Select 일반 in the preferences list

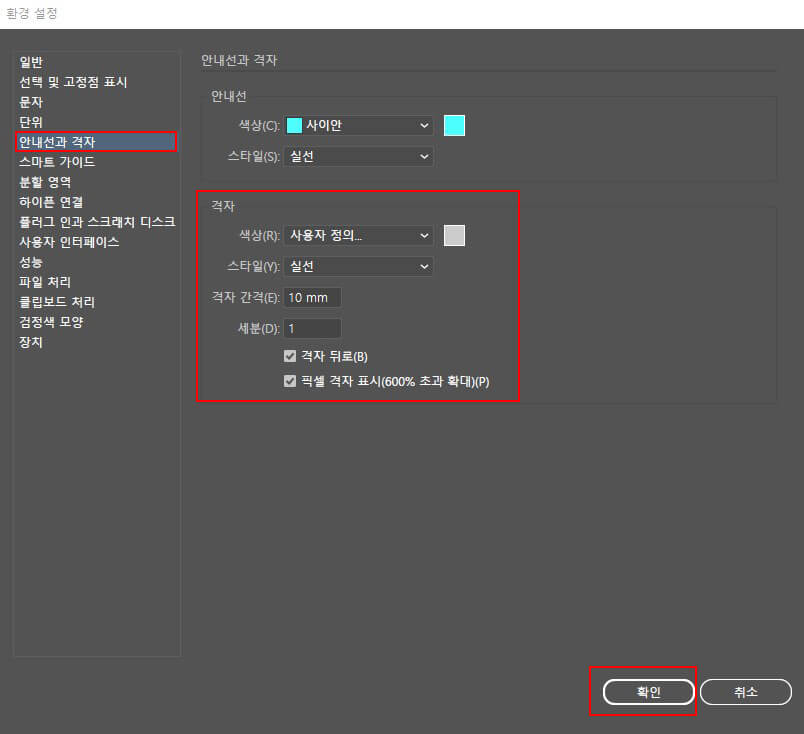coord(31,62)
